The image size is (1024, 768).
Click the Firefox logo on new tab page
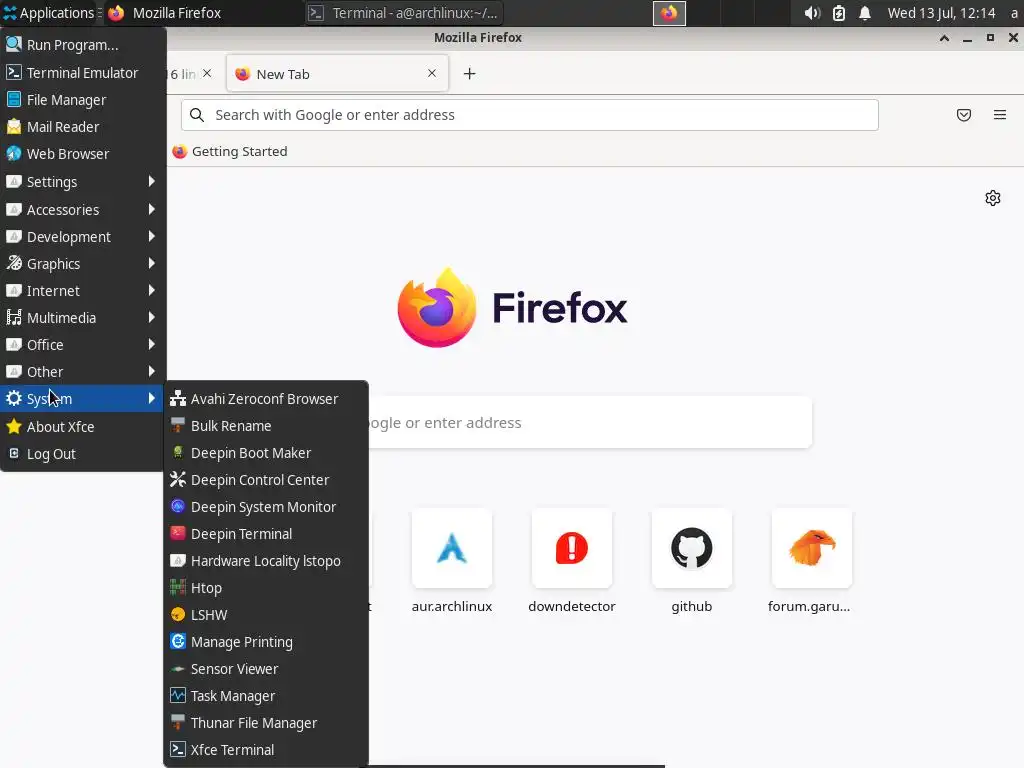click(436, 308)
